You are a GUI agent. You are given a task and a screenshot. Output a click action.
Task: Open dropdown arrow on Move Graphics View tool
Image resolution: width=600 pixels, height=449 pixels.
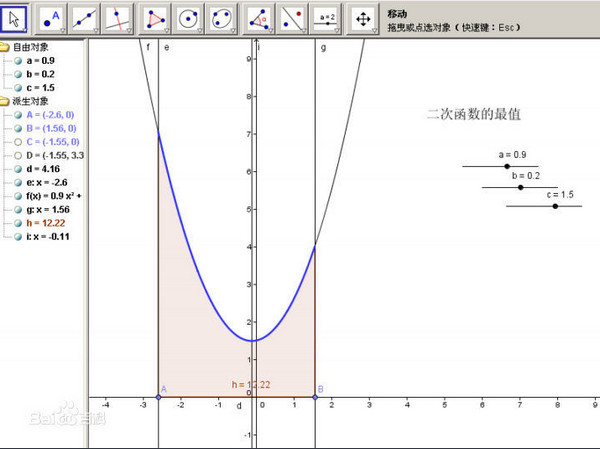pyautogui.click(x=374, y=30)
